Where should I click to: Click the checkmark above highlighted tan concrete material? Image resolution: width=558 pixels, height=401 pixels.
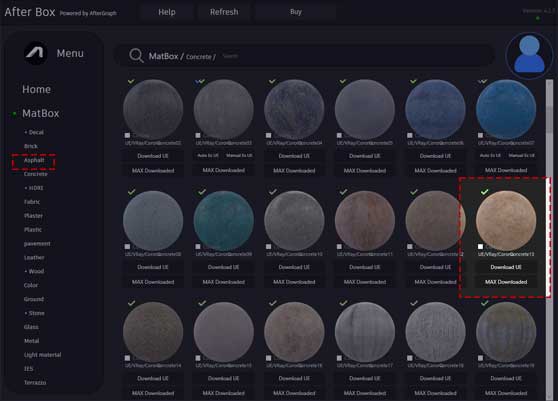click(x=484, y=192)
